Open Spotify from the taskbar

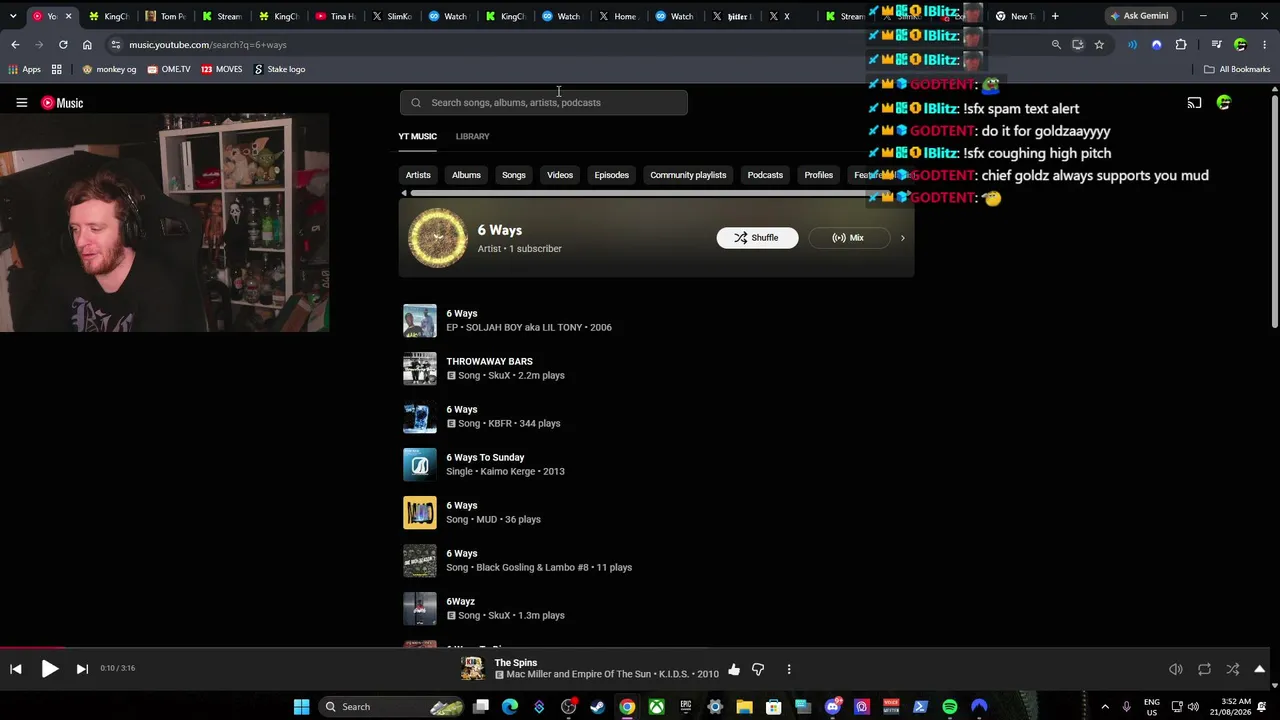[950, 707]
